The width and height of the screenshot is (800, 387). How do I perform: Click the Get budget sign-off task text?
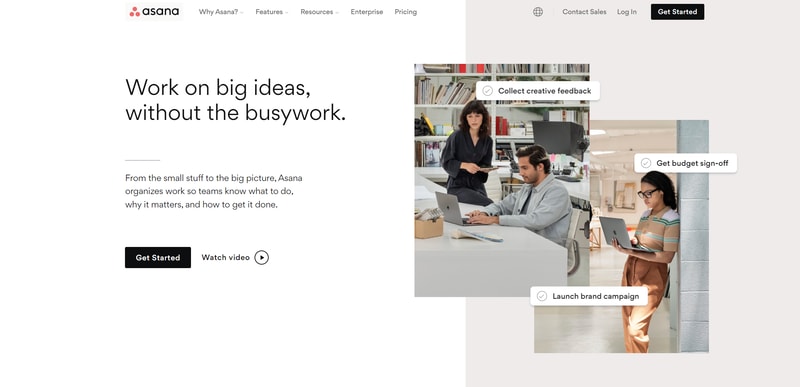(692, 163)
